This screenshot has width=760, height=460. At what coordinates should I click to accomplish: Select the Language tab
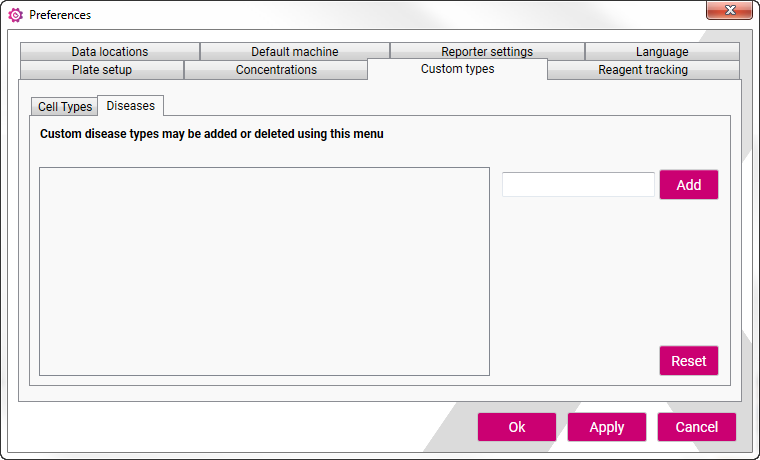point(662,51)
